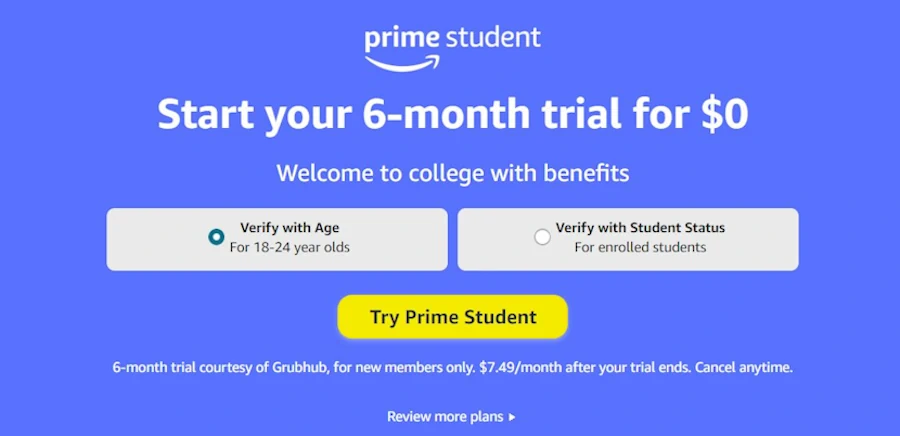900x436 pixels.
Task: Click the For 18-24 year olds description
Action: [289, 248]
